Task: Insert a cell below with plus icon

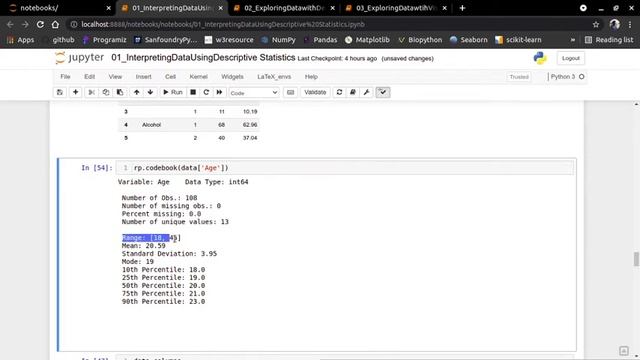Action: tap(76, 92)
